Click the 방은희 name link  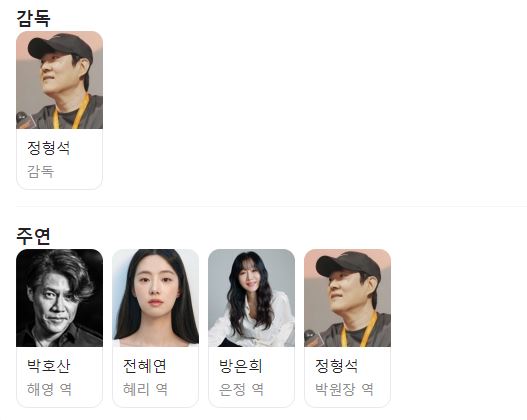[241, 366]
